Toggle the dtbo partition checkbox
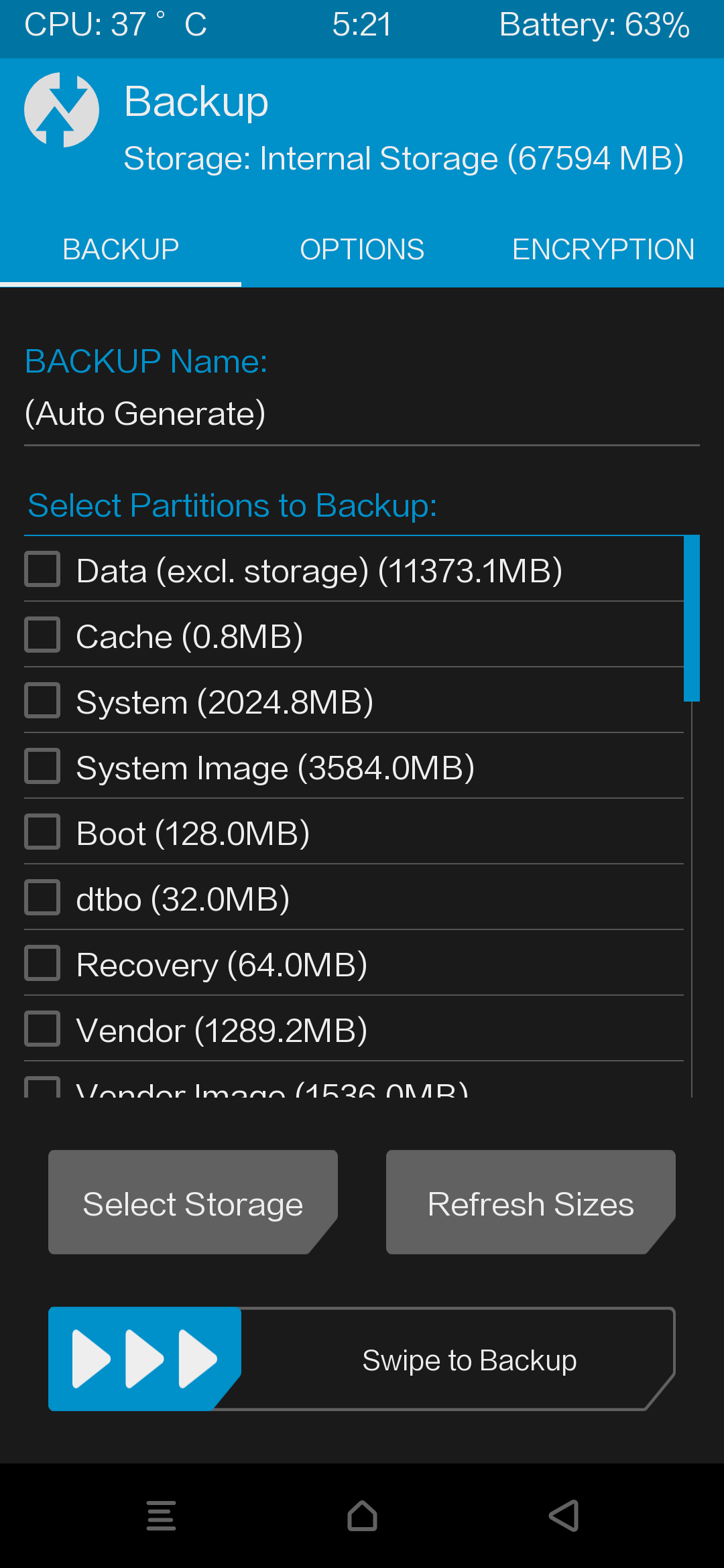Image resolution: width=724 pixels, height=1568 pixels. pyautogui.click(x=43, y=897)
